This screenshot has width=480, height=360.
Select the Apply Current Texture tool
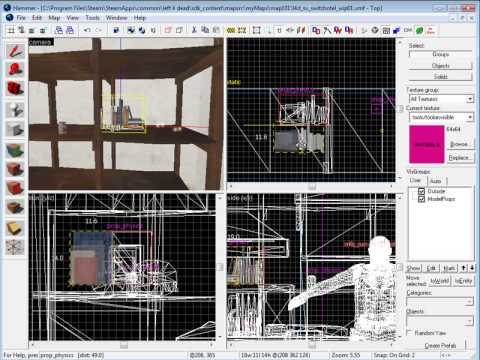[x=15, y=169]
